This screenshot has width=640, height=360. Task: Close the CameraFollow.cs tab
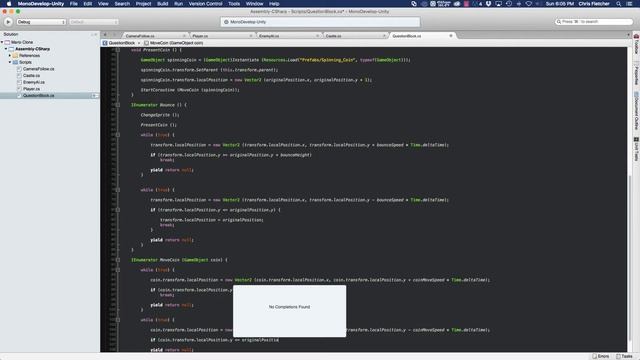tap(184, 36)
